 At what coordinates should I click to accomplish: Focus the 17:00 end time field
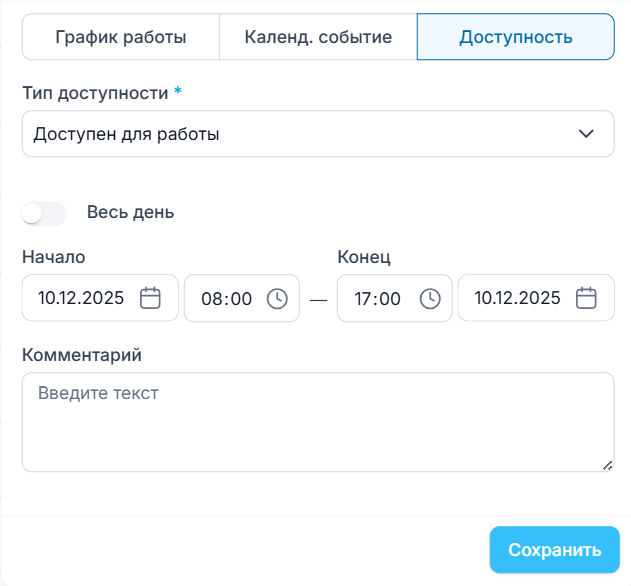coord(377,298)
